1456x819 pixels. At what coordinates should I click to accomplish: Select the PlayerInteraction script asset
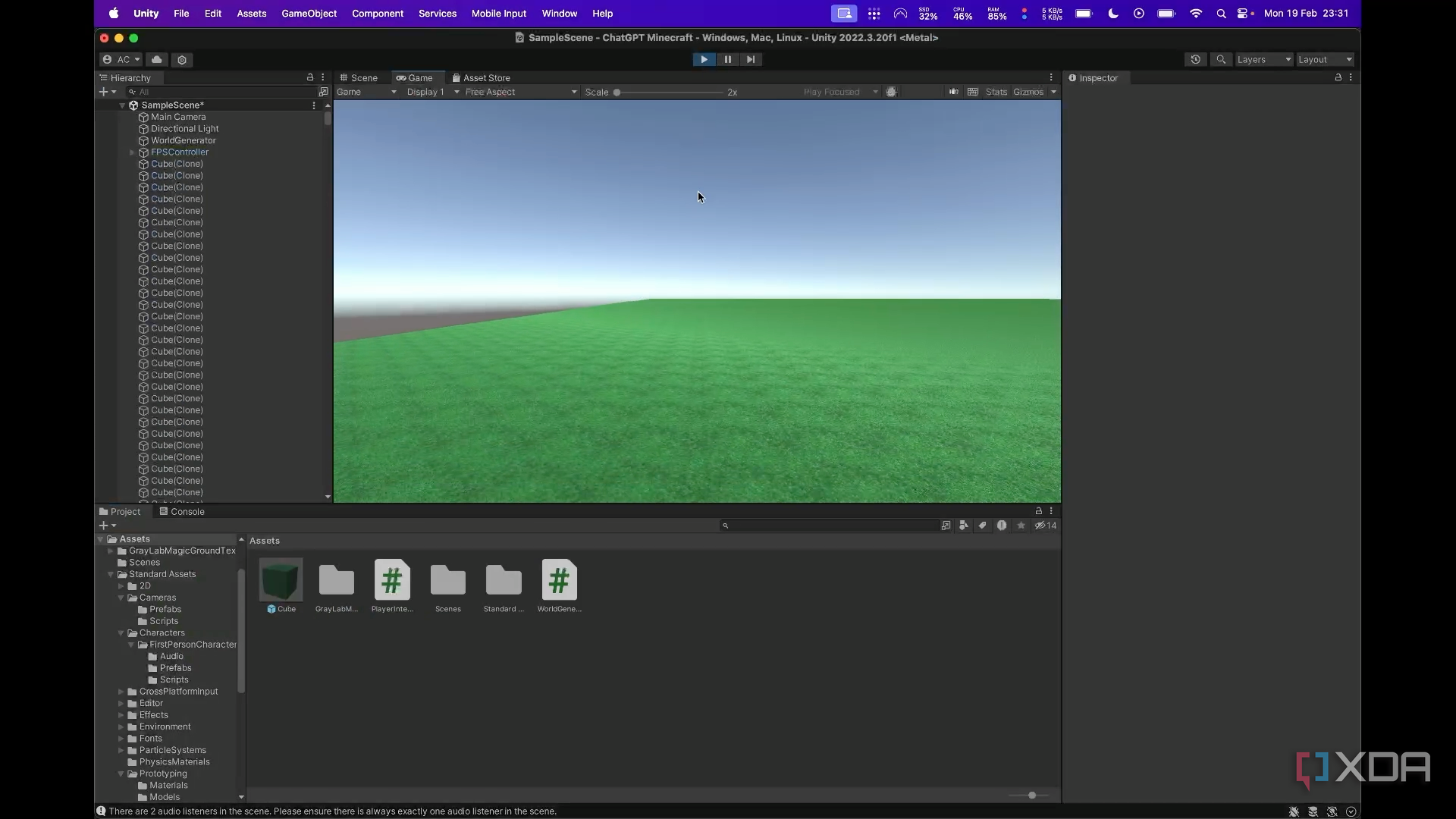(392, 586)
